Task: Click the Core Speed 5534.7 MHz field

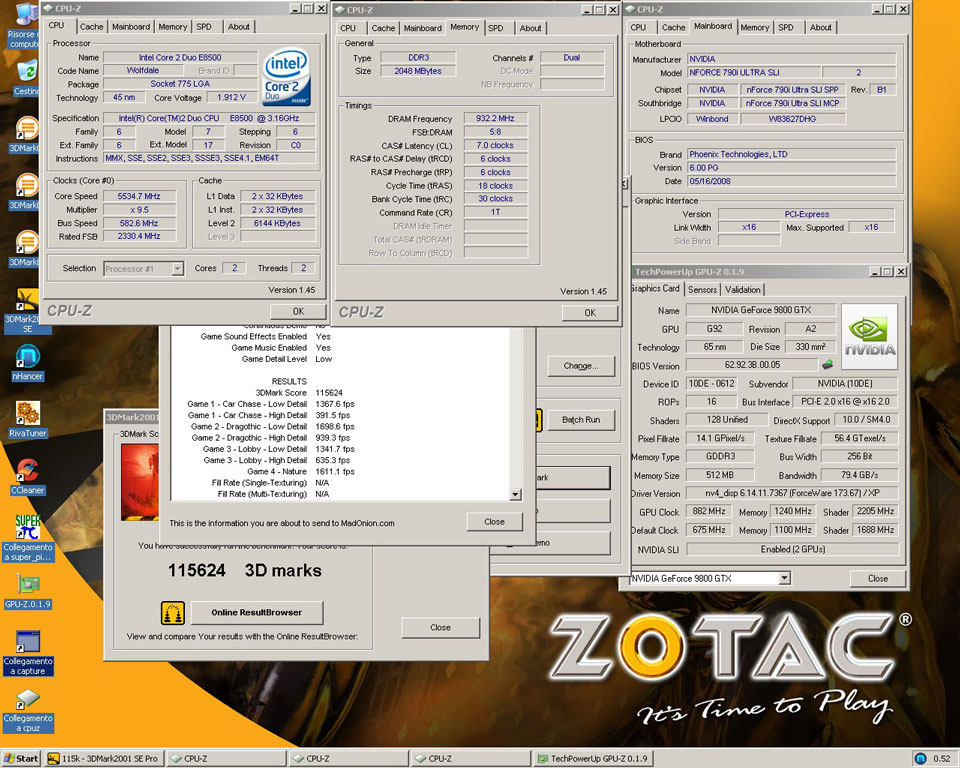Action: coord(139,196)
